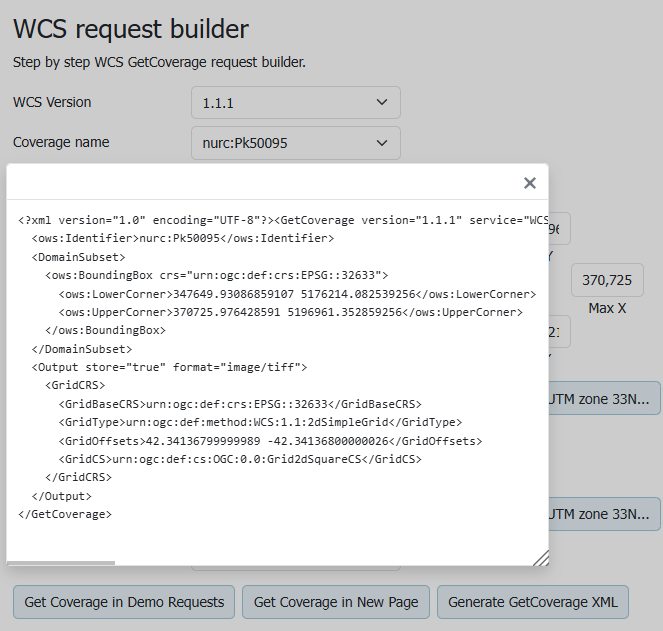Click the GridOffsets line in the XML

click(270, 440)
